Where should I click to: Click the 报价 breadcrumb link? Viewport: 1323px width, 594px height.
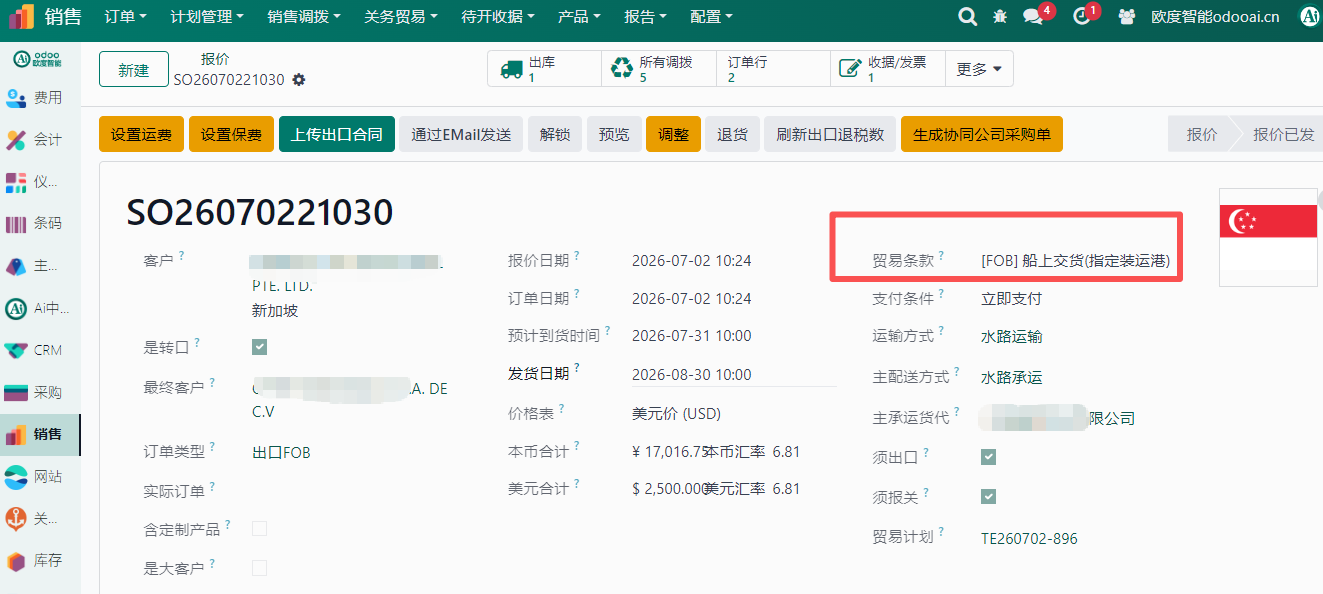[x=215, y=59]
